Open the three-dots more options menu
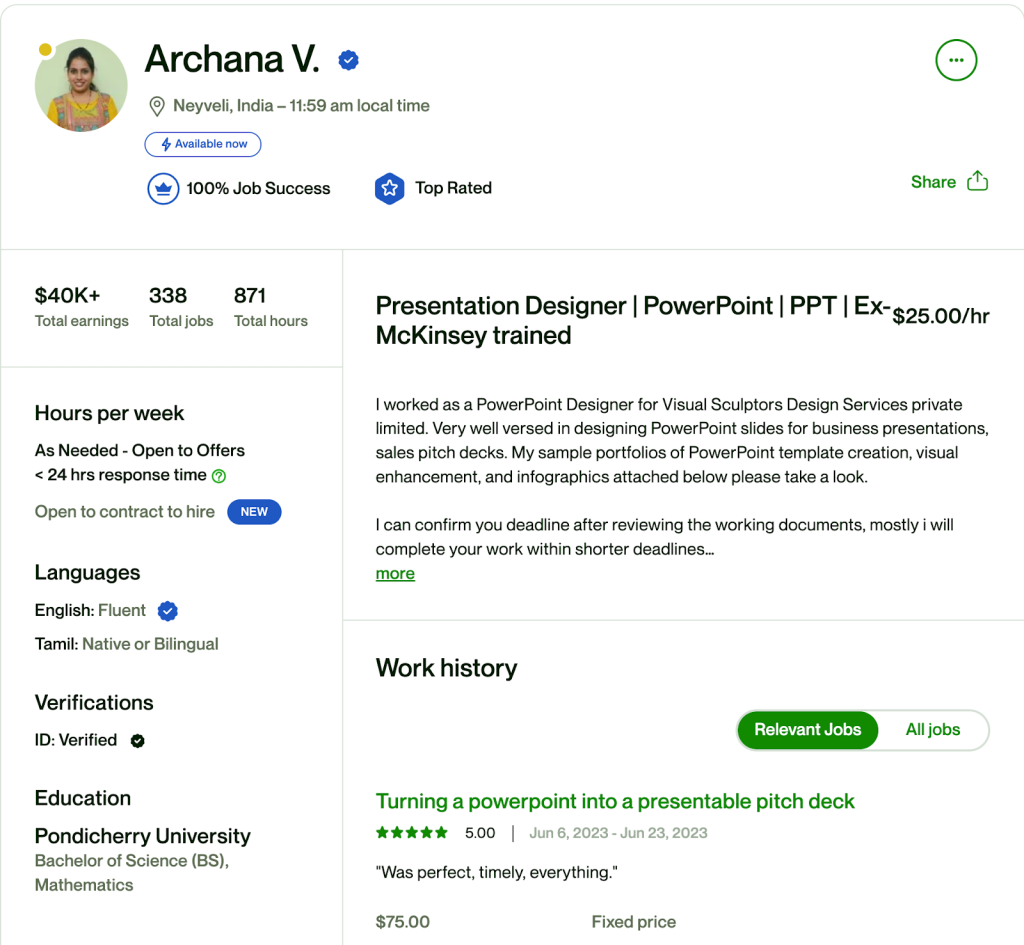This screenshot has height=945, width=1024. click(956, 60)
